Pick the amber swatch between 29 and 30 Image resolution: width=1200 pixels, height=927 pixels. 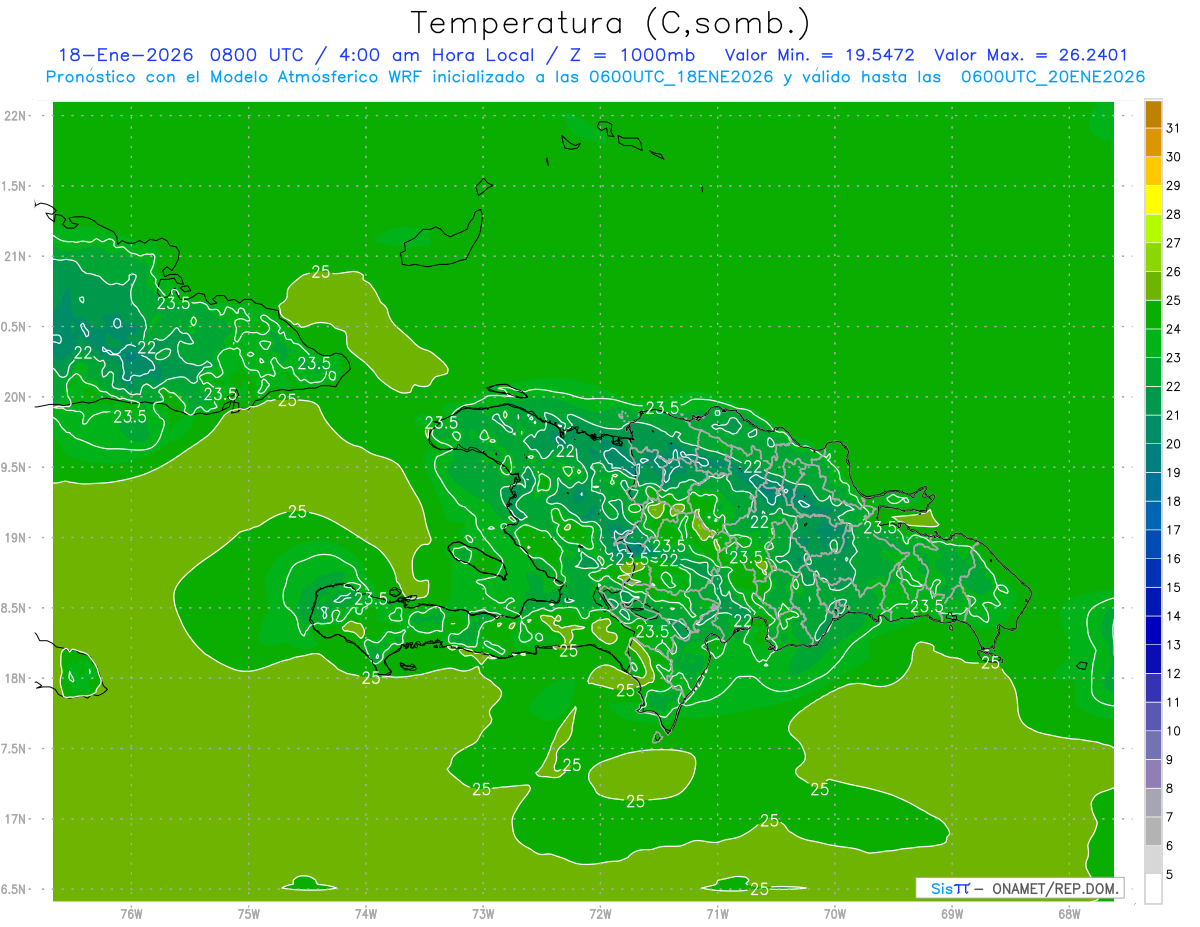(1153, 171)
